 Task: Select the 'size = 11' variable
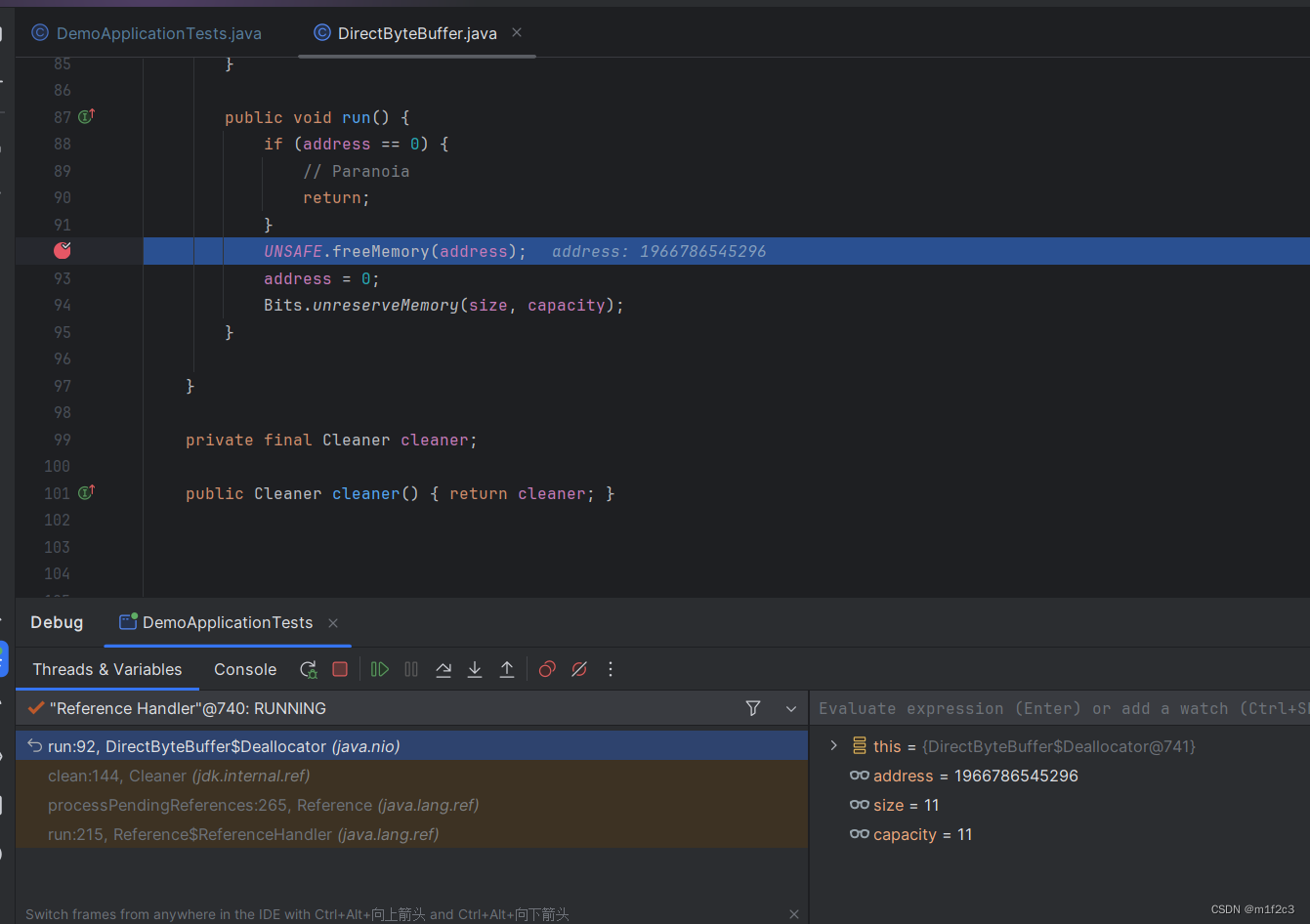tap(1060, 805)
